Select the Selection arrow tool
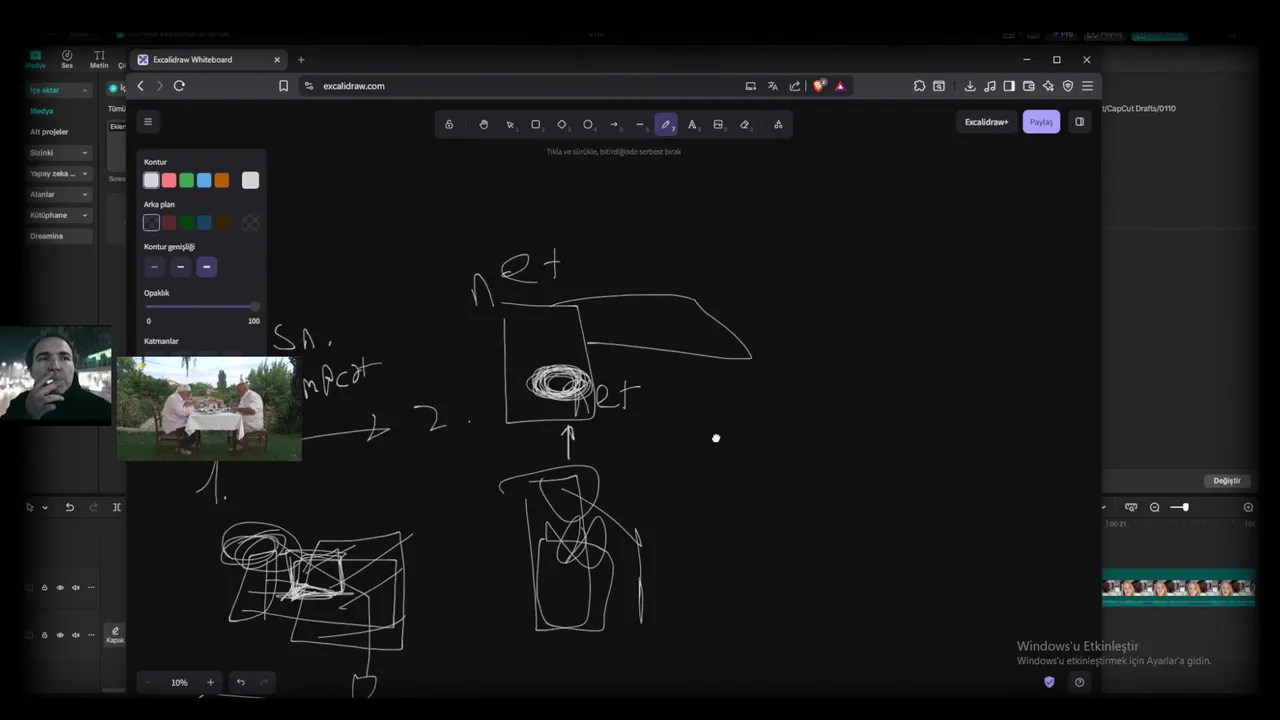Image resolution: width=1280 pixels, height=720 pixels. [510, 125]
